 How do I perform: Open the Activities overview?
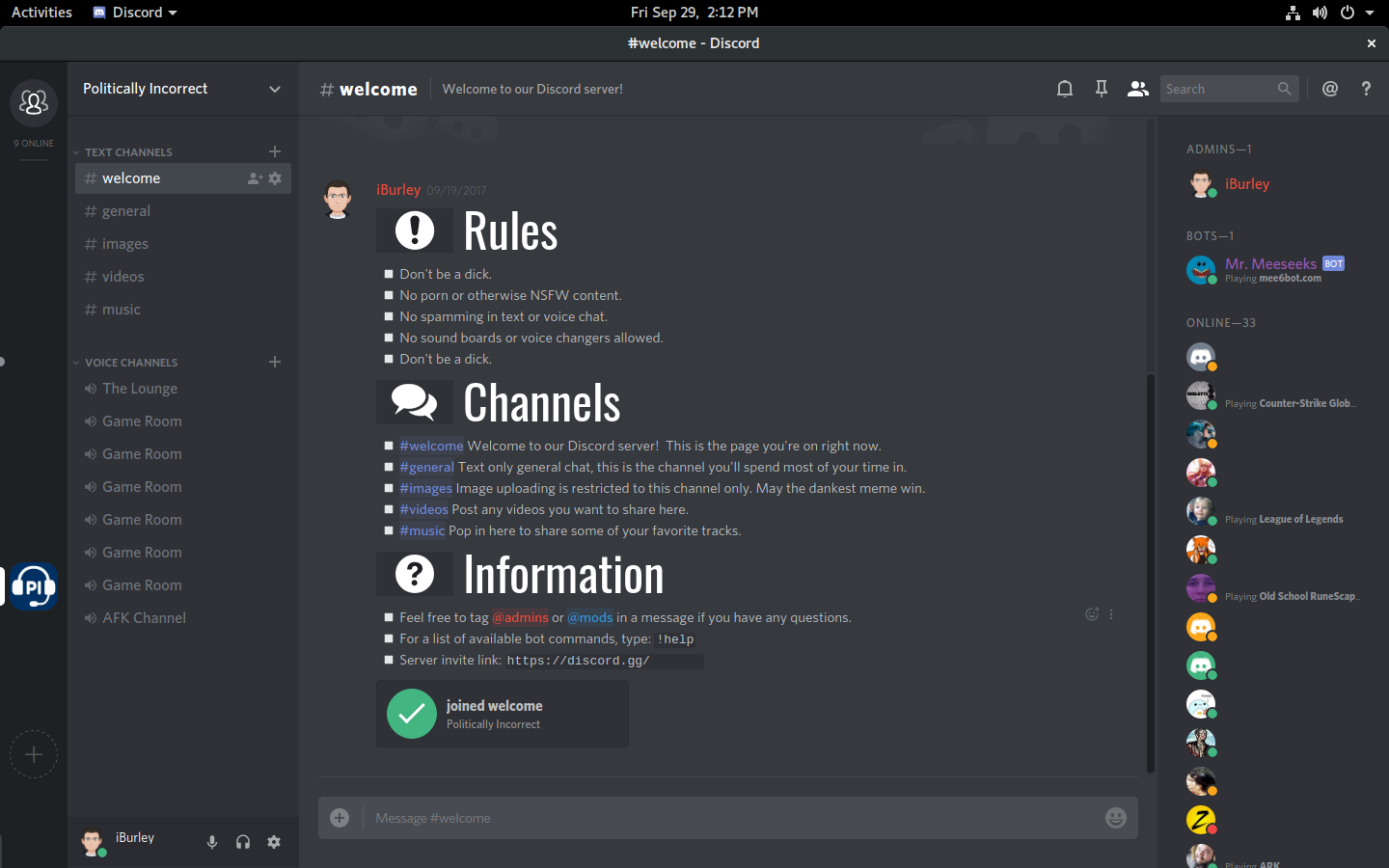point(41,13)
